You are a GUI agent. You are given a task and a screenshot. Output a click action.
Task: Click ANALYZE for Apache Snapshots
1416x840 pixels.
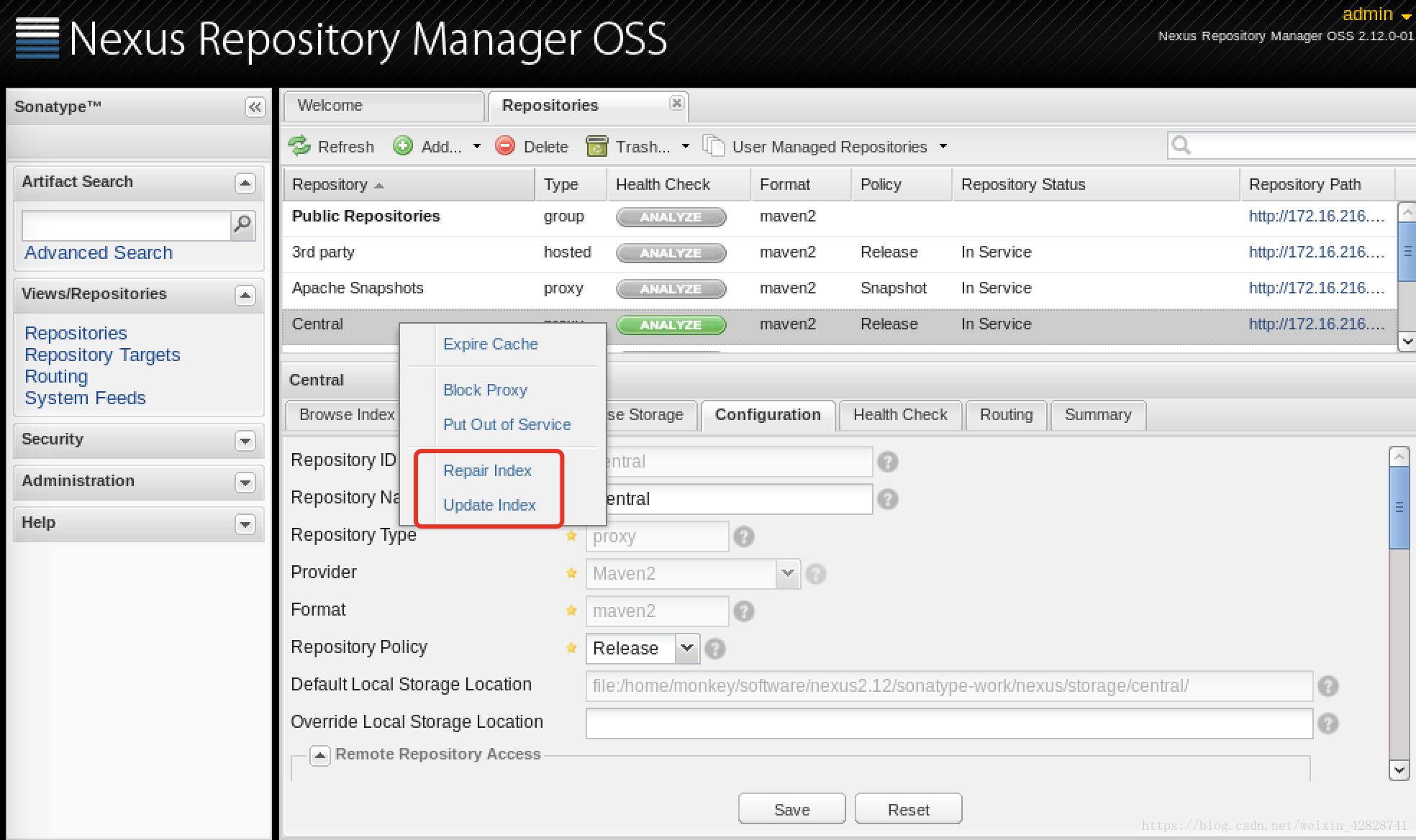671,289
